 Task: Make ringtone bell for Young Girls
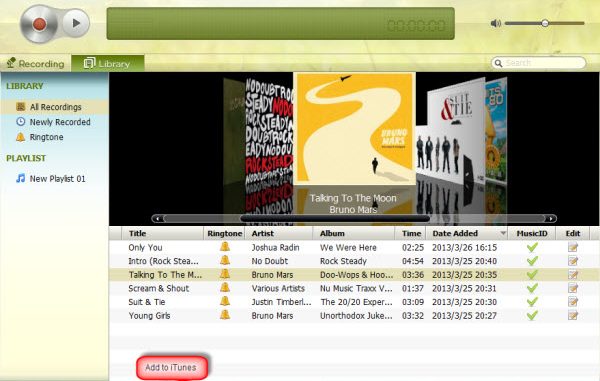(x=225, y=315)
